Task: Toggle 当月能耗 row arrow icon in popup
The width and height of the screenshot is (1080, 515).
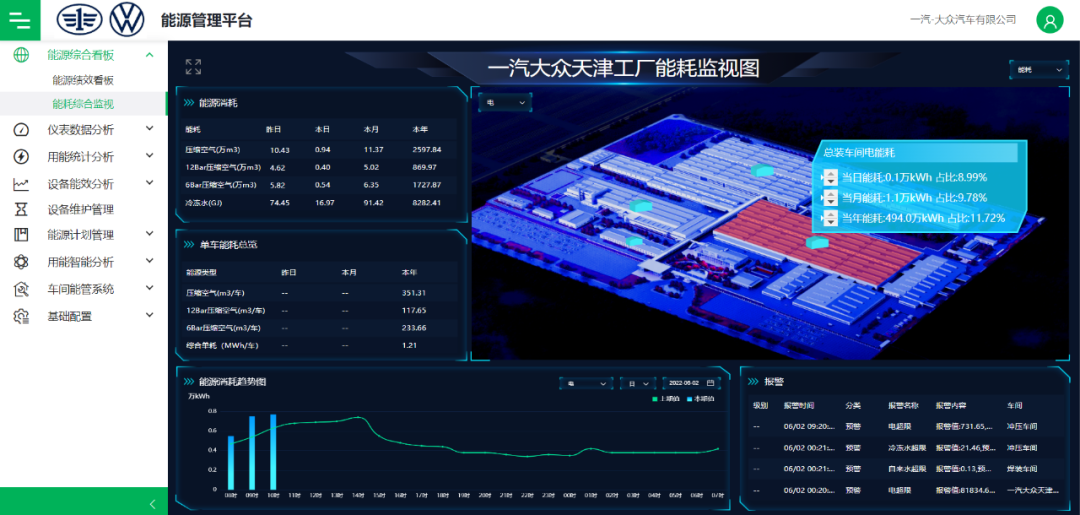Action: click(x=830, y=198)
